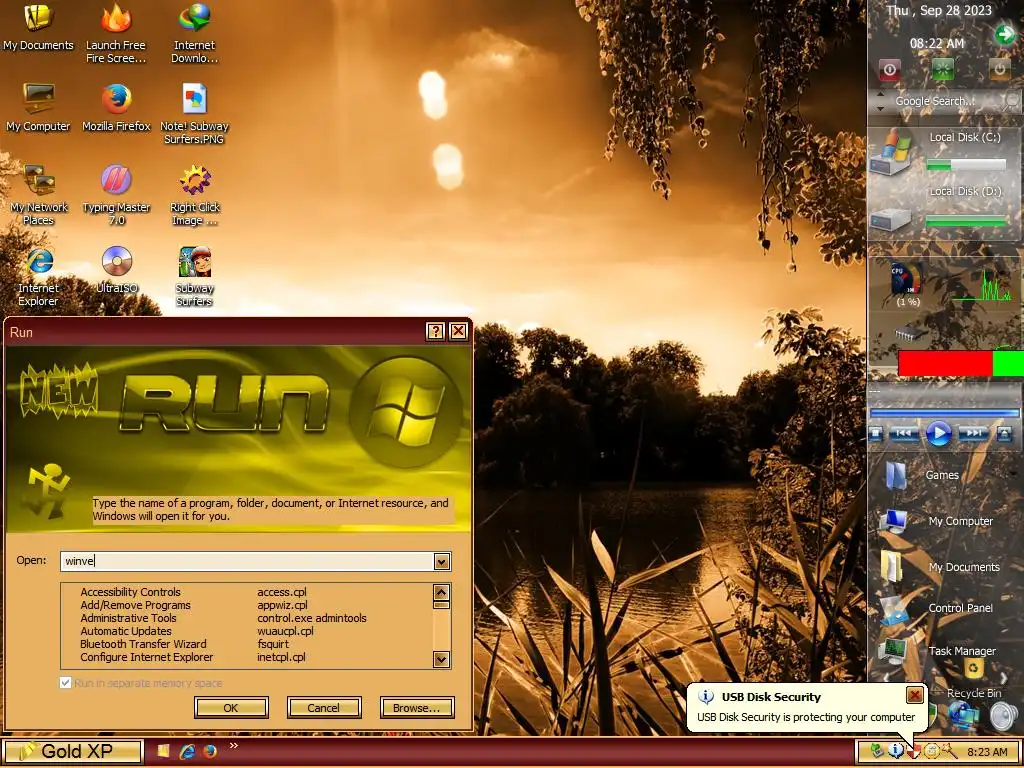Click the magic wand tray icon
Image resolution: width=1024 pixels, height=768 pixels.
tap(949, 752)
